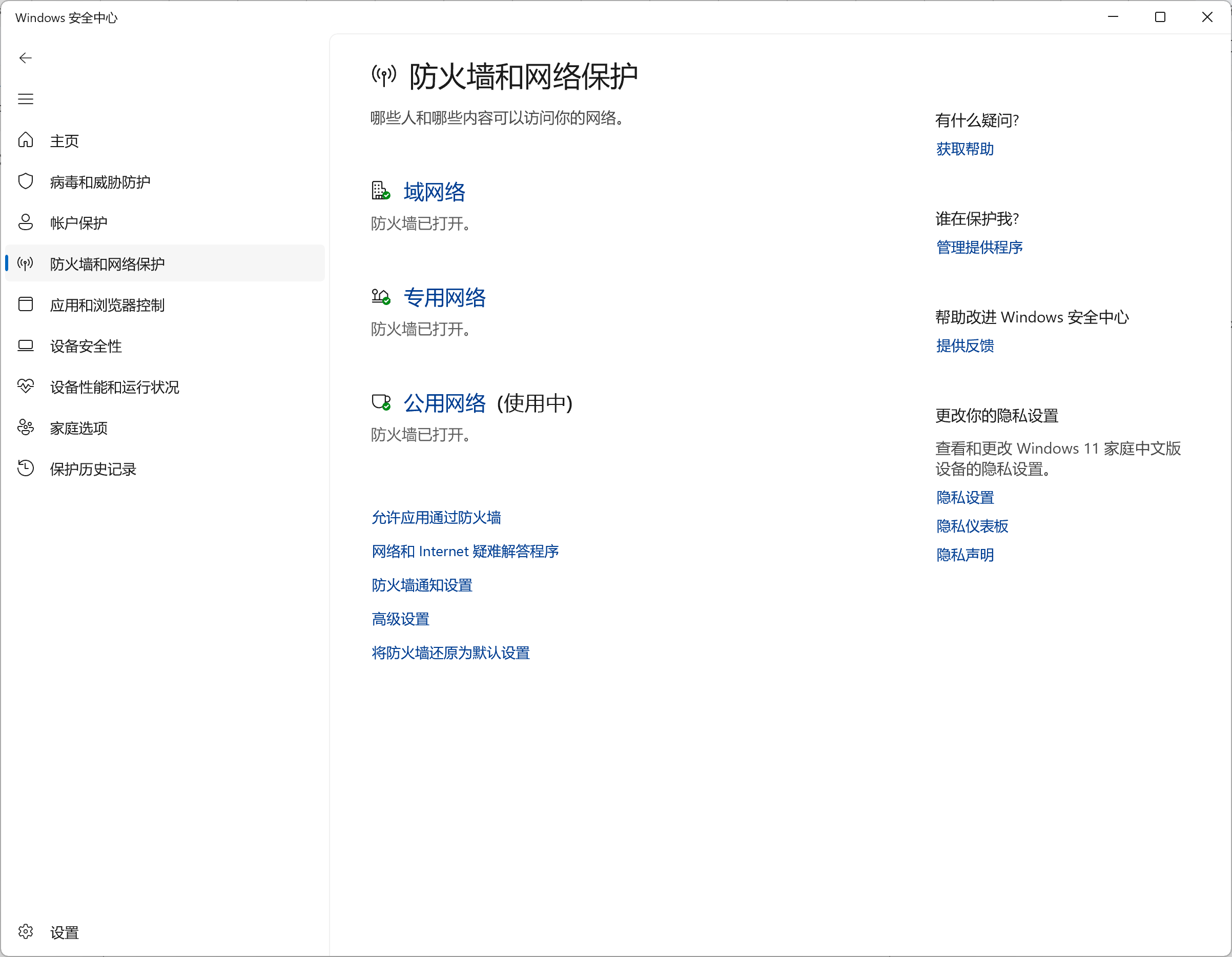Open 专用网络 private network settings
The width and height of the screenshot is (1232, 957).
pos(444,297)
